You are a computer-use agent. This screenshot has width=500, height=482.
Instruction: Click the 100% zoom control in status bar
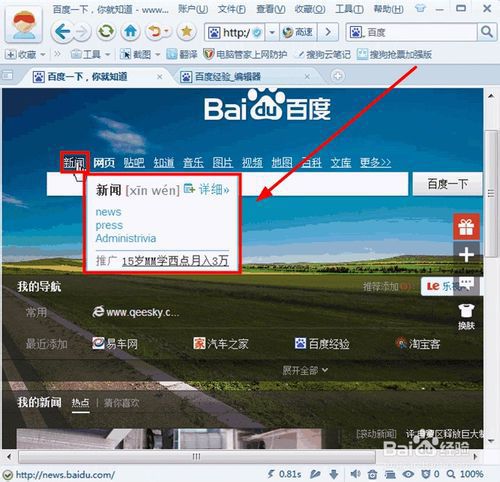coord(465,474)
